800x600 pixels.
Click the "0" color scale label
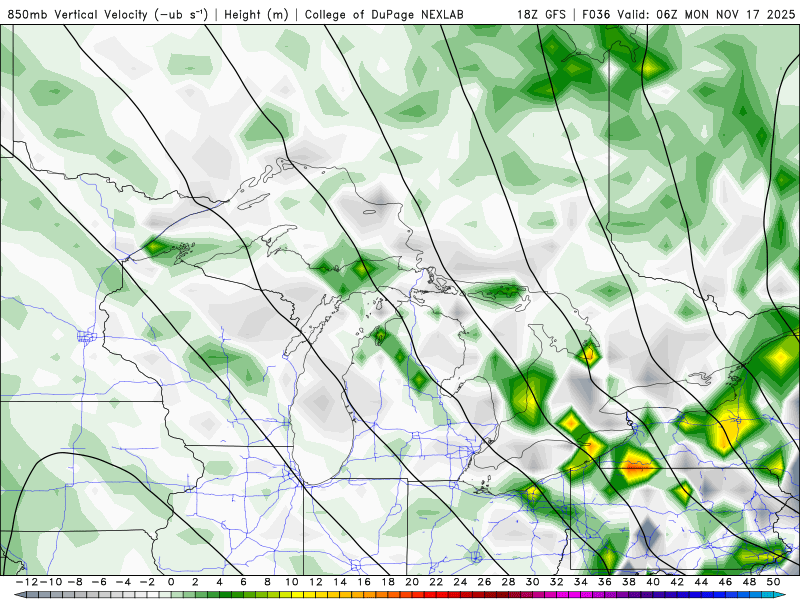(x=171, y=582)
